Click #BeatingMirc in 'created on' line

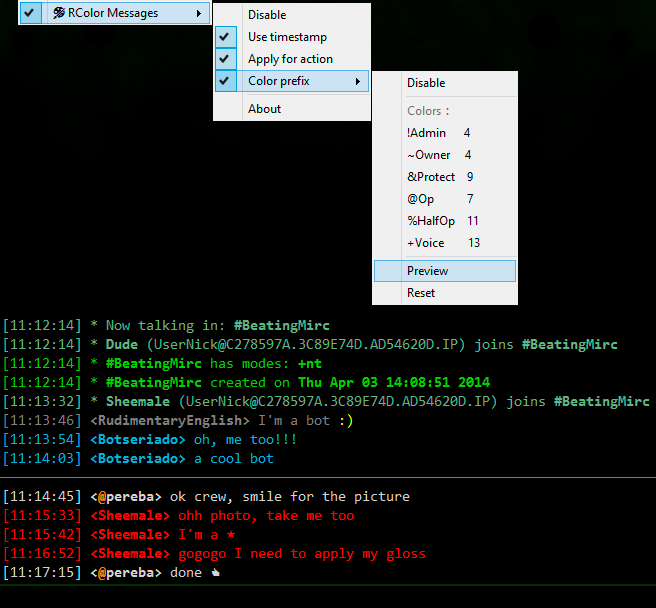click(x=154, y=382)
